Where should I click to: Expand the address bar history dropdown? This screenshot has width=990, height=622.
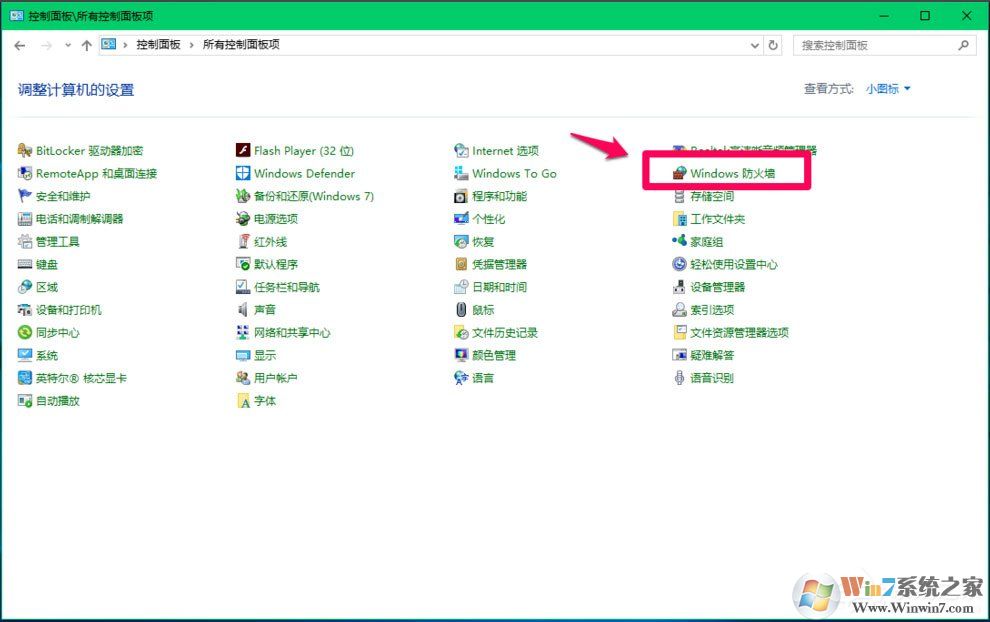[x=755, y=45]
